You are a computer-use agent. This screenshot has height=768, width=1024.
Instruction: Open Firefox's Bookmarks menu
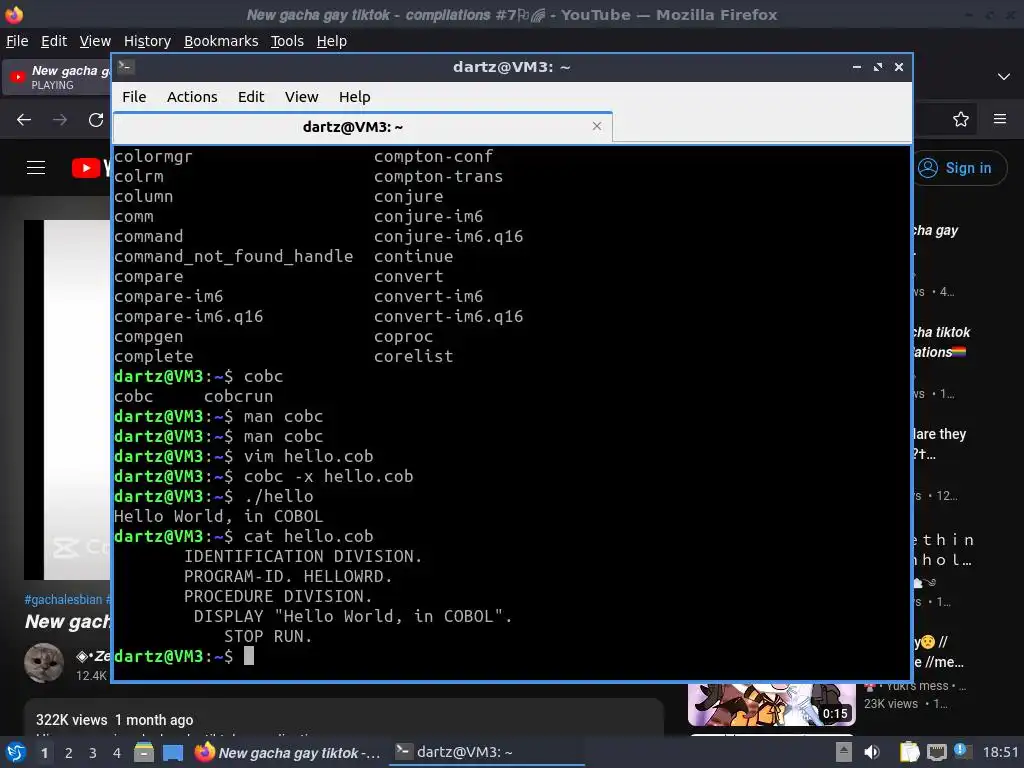[221, 41]
